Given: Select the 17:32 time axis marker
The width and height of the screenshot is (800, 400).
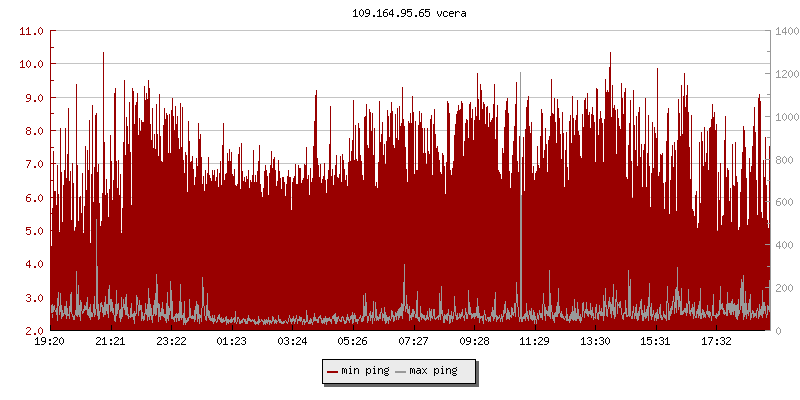Looking at the screenshot, I should pos(717,342).
